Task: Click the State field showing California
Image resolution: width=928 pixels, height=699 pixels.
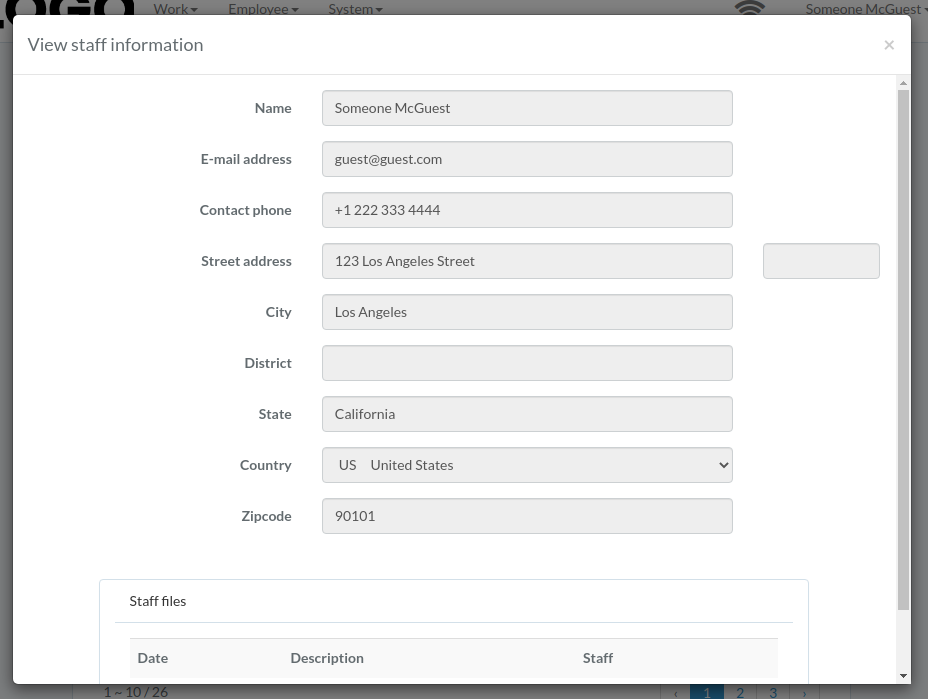Action: pyautogui.click(x=527, y=414)
